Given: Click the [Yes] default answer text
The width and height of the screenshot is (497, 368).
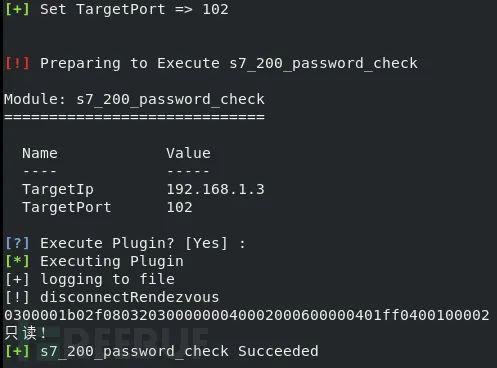Looking at the screenshot, I should [206, 243].
